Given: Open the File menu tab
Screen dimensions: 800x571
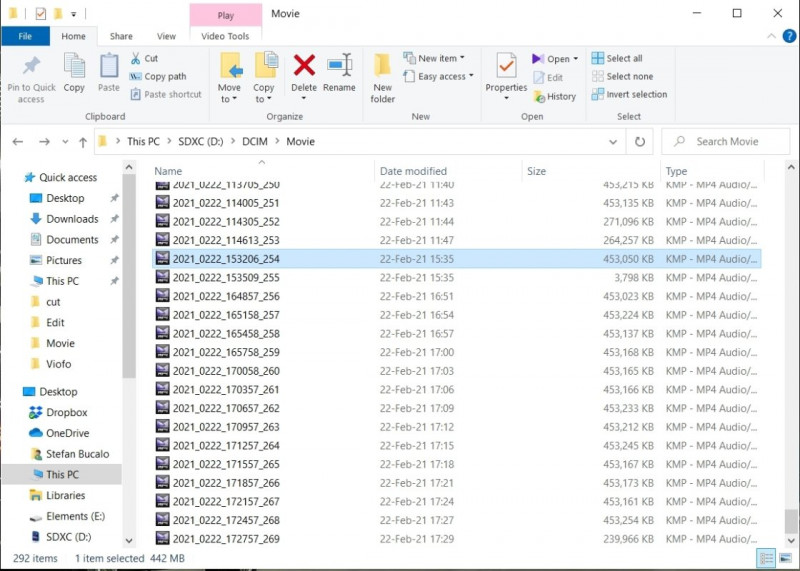Looking at the screenshot, I should click(x=25, y=36).
